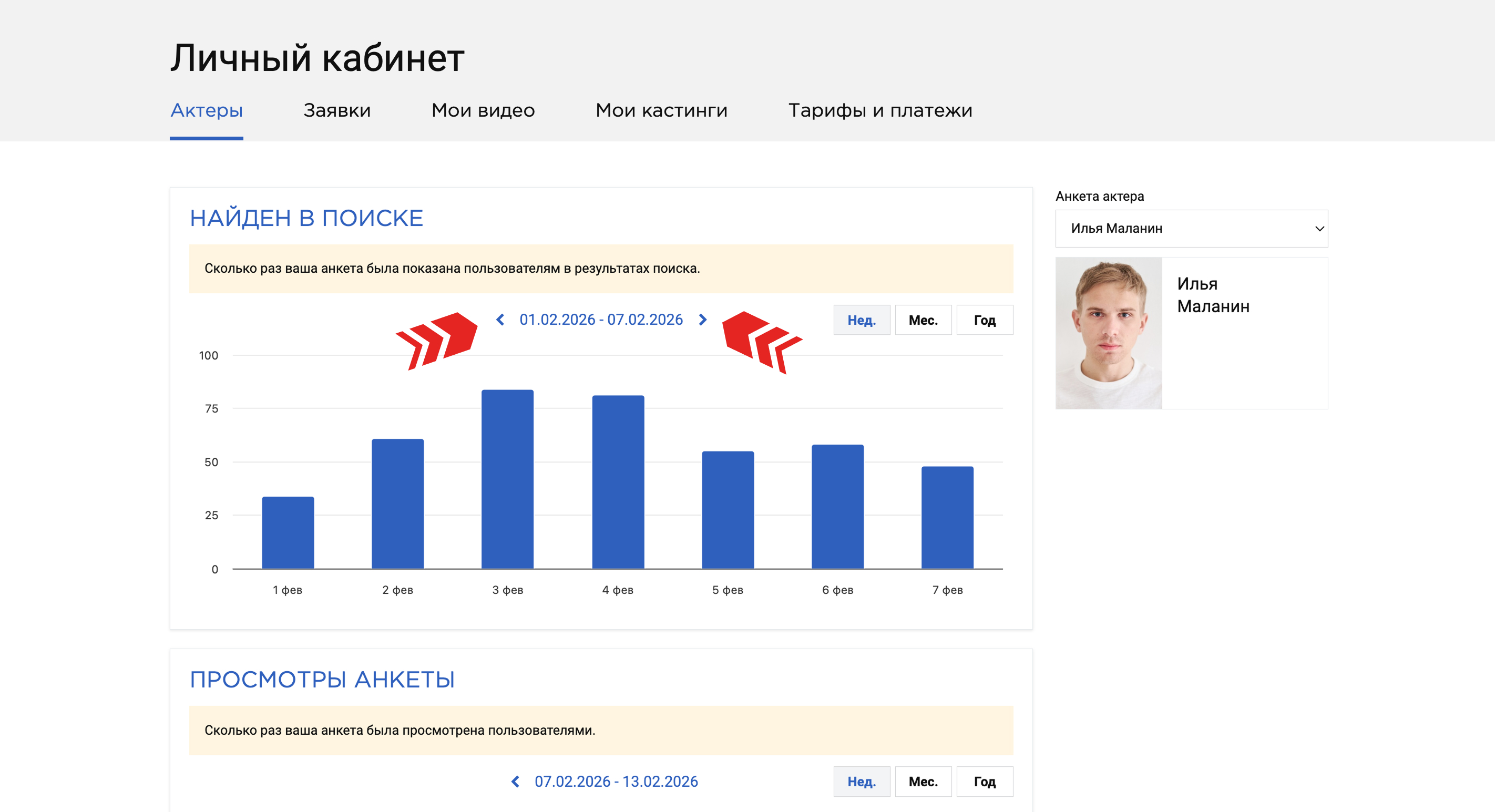Open the Актеры tab
1495x812 pixels.
207,110
